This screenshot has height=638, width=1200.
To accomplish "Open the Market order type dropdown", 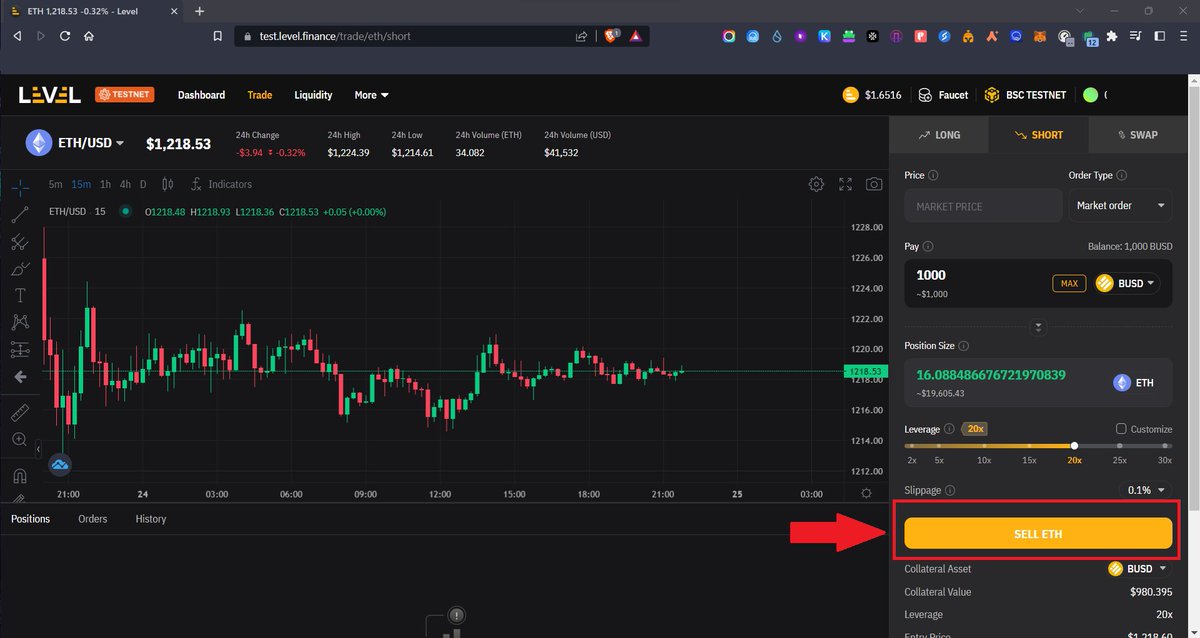I will tap(1120, 205).
